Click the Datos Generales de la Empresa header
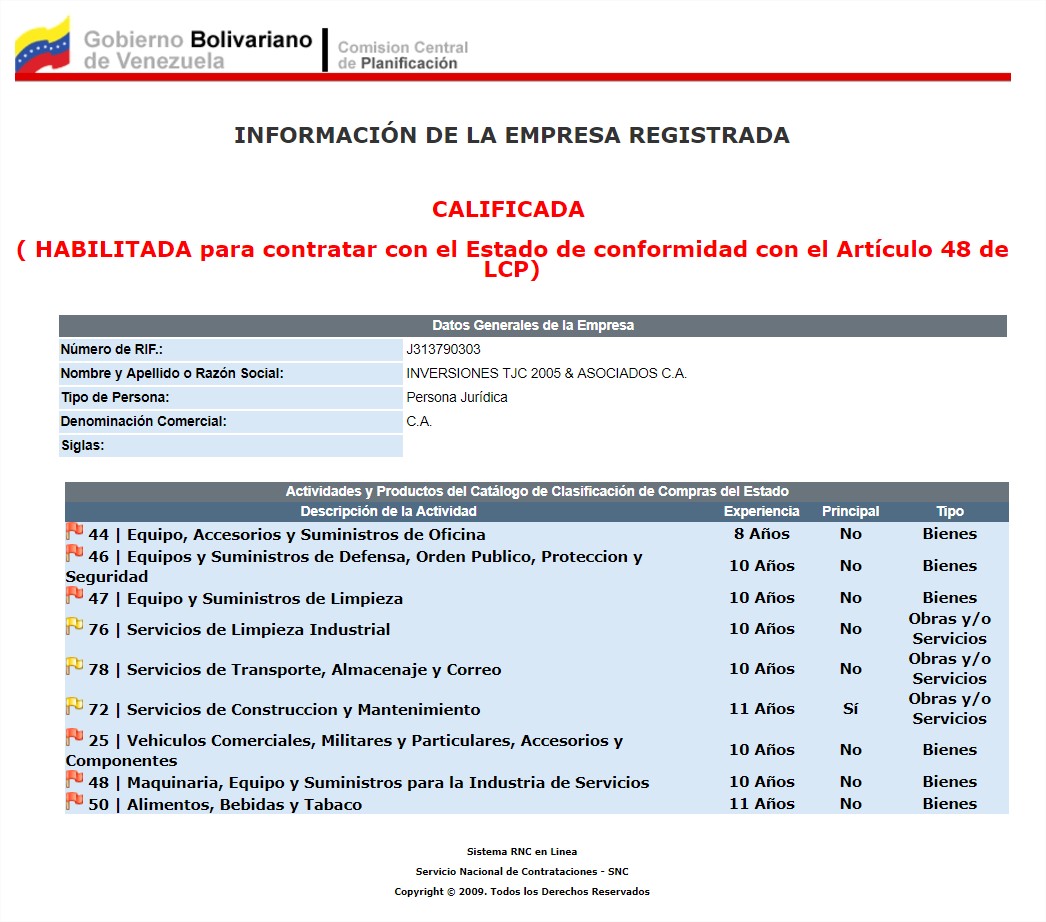The height and width of the screenshot is (922, 1046). [532, 326]
